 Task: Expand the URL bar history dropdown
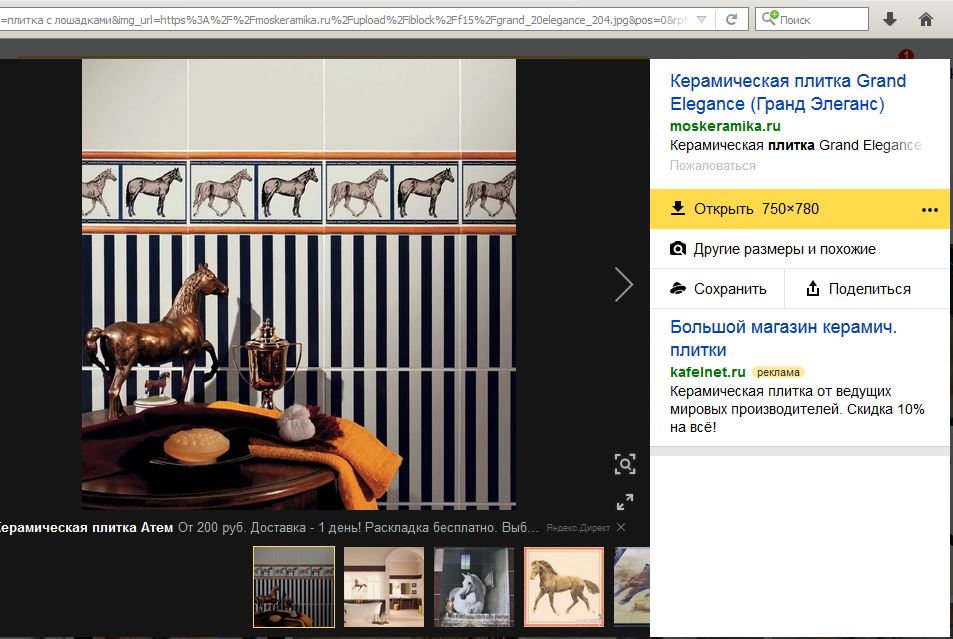pos(703,19)
